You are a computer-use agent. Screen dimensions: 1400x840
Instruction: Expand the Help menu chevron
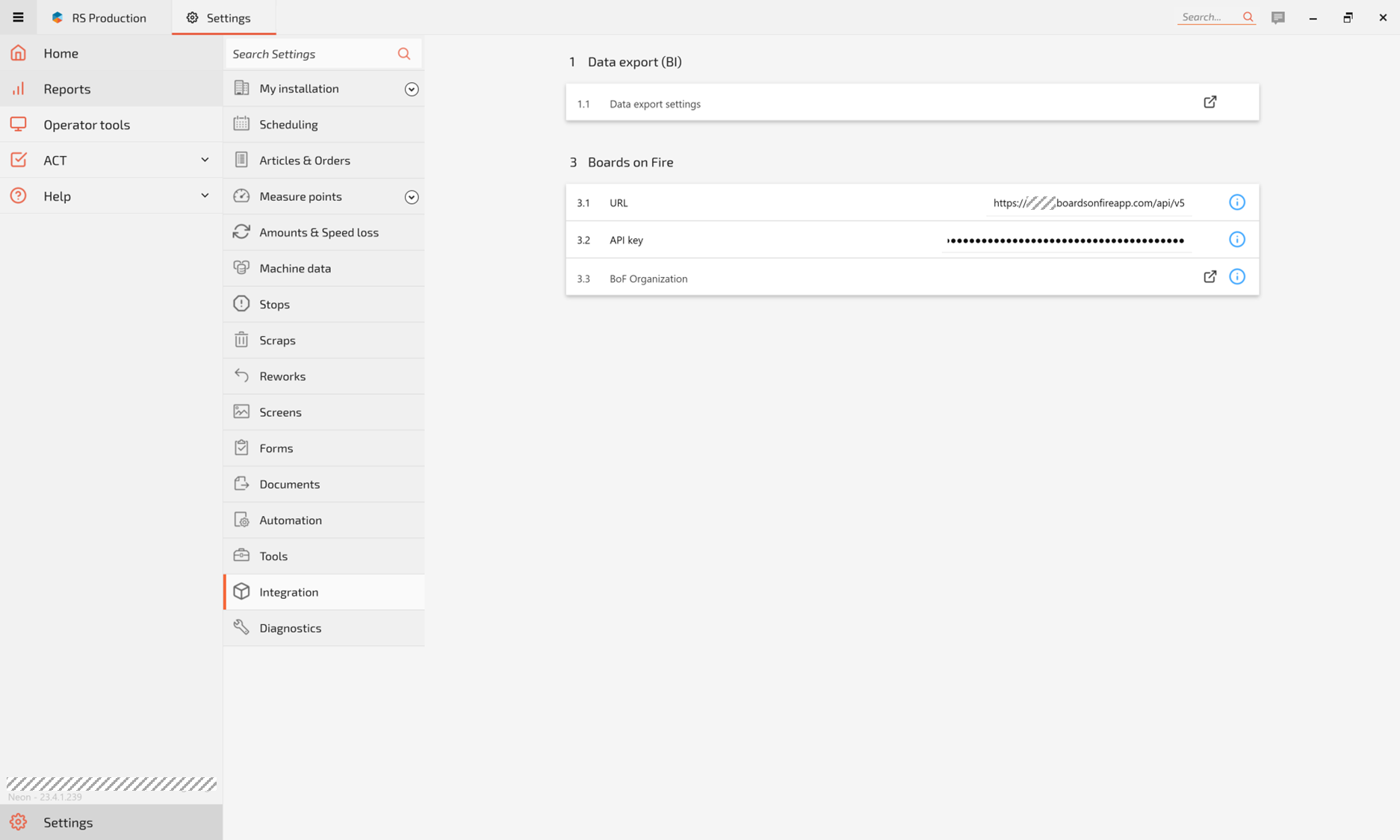tap(205, 196)
